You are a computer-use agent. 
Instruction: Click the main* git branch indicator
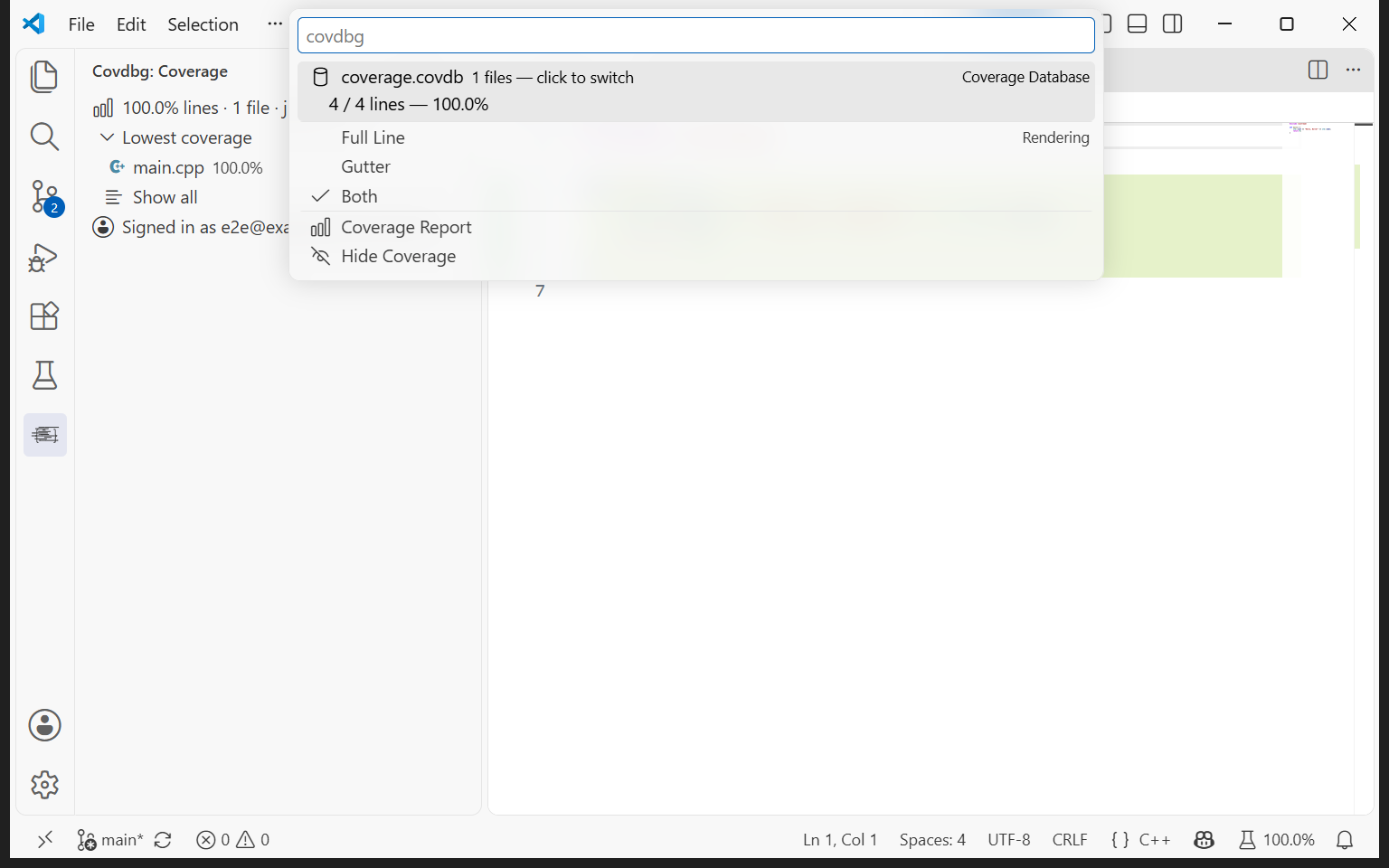(x=110, y=840)
